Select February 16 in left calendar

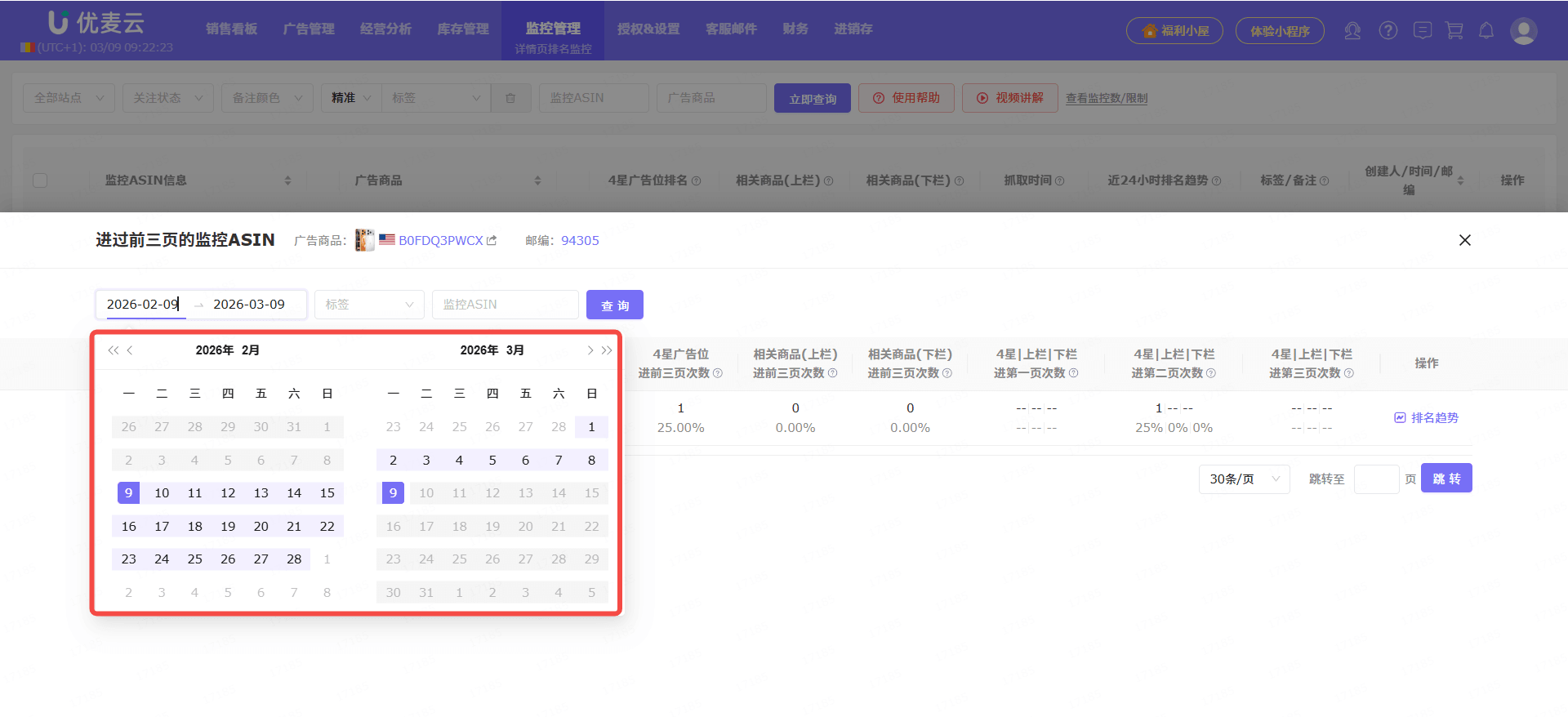click(x=129, y=526)
